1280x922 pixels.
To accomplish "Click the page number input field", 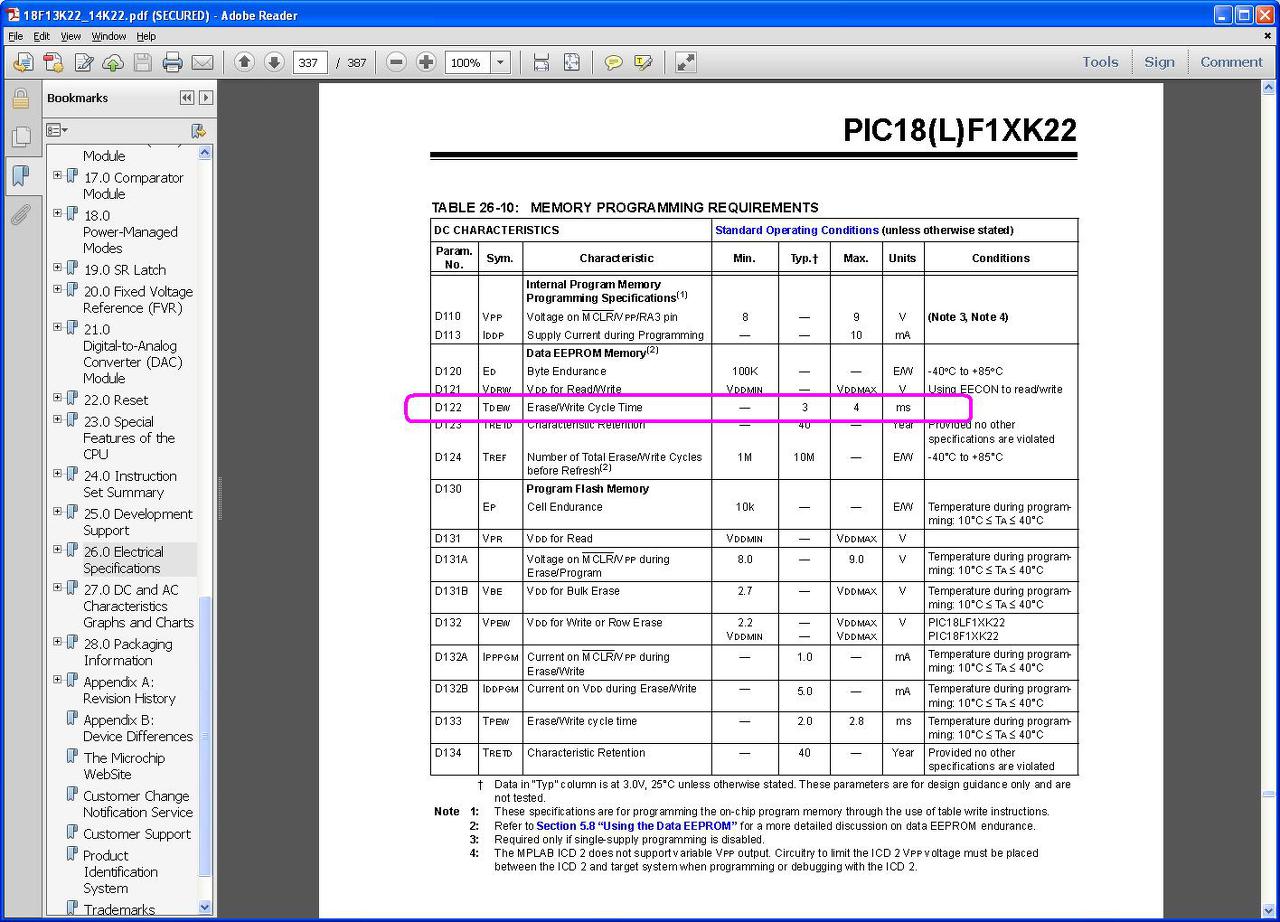I will 311,62.
